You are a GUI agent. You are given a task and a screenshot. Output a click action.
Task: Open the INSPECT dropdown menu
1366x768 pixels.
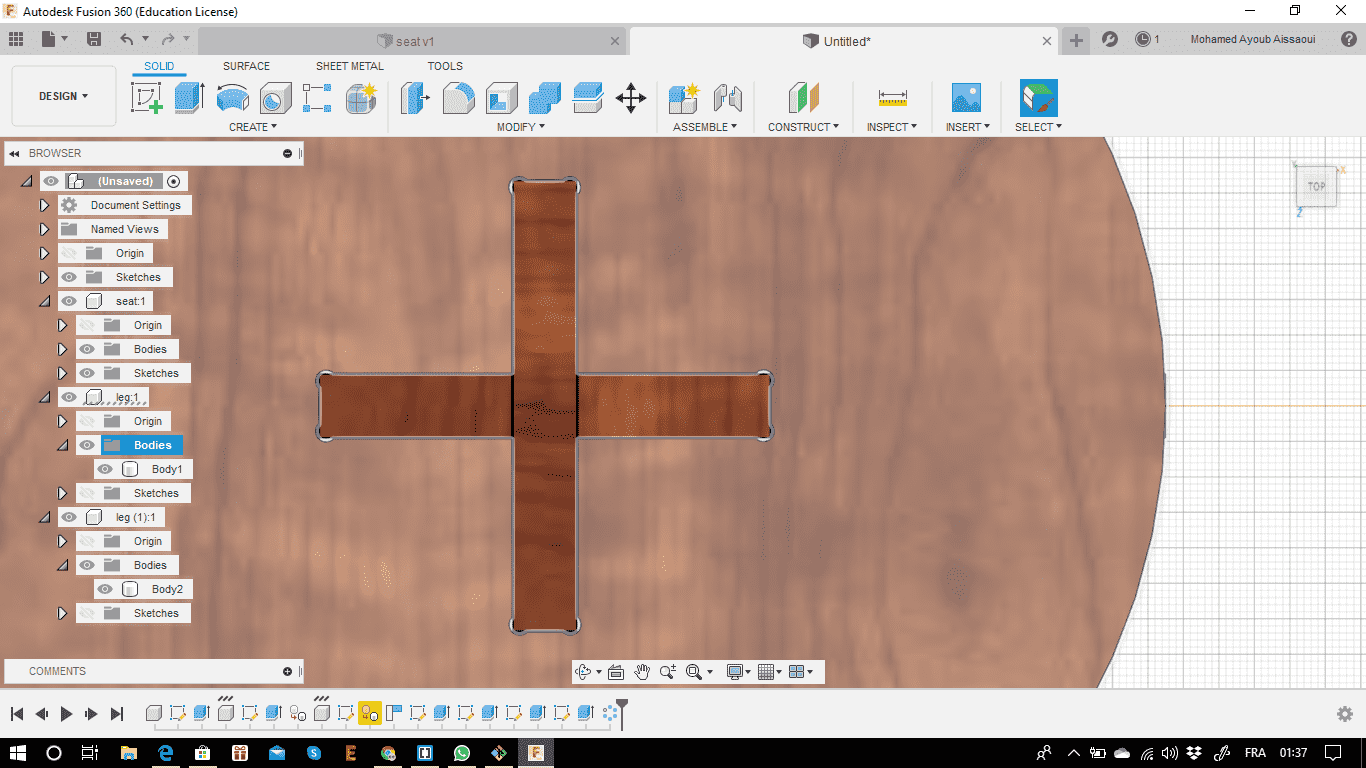pos(892,127)
